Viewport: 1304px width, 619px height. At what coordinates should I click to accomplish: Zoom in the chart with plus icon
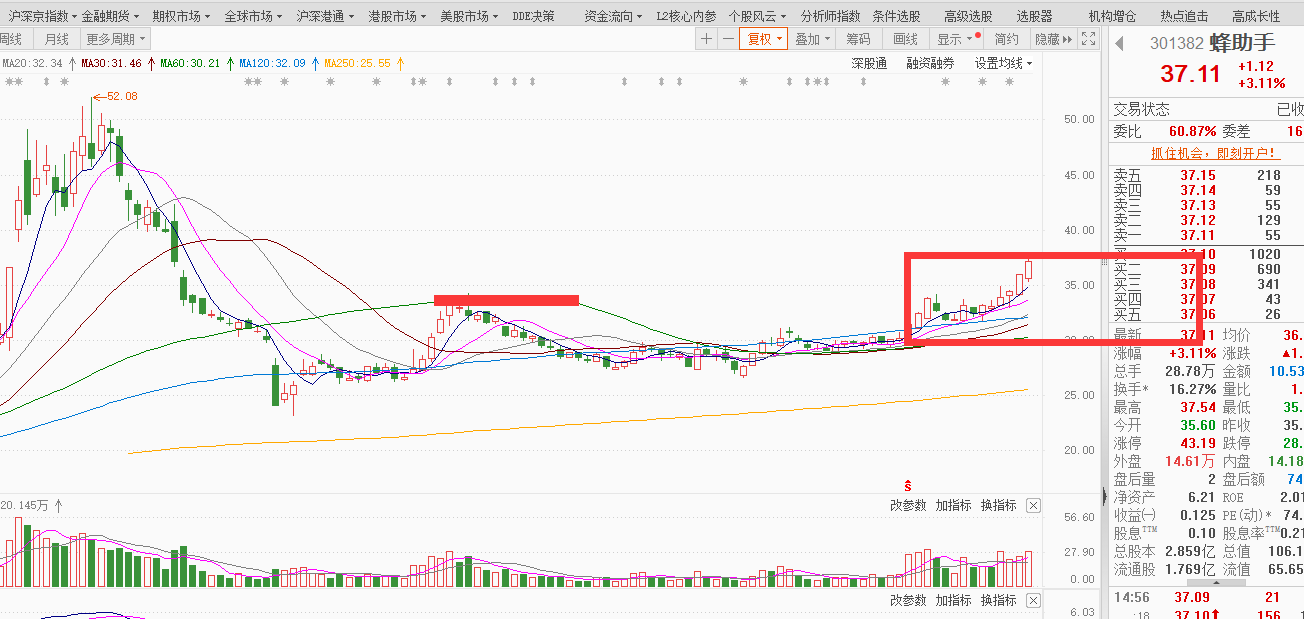coord(707,39)
